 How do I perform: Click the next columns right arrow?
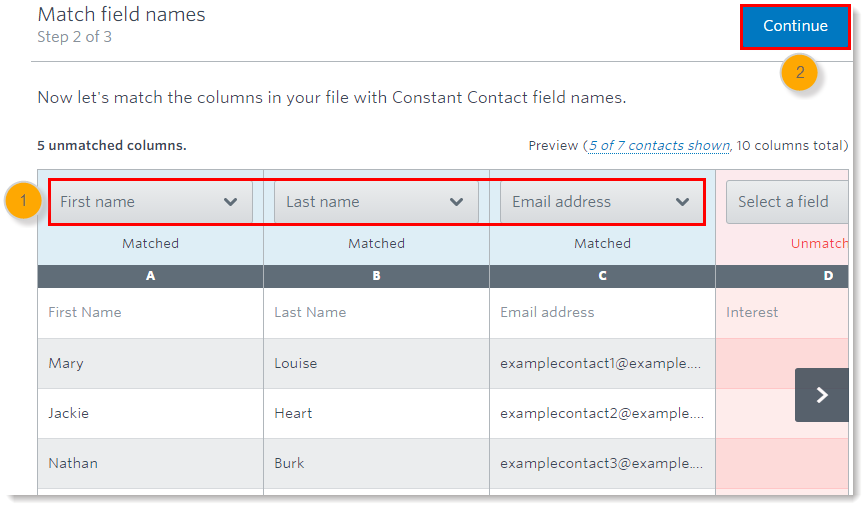[x=822, y=395]
